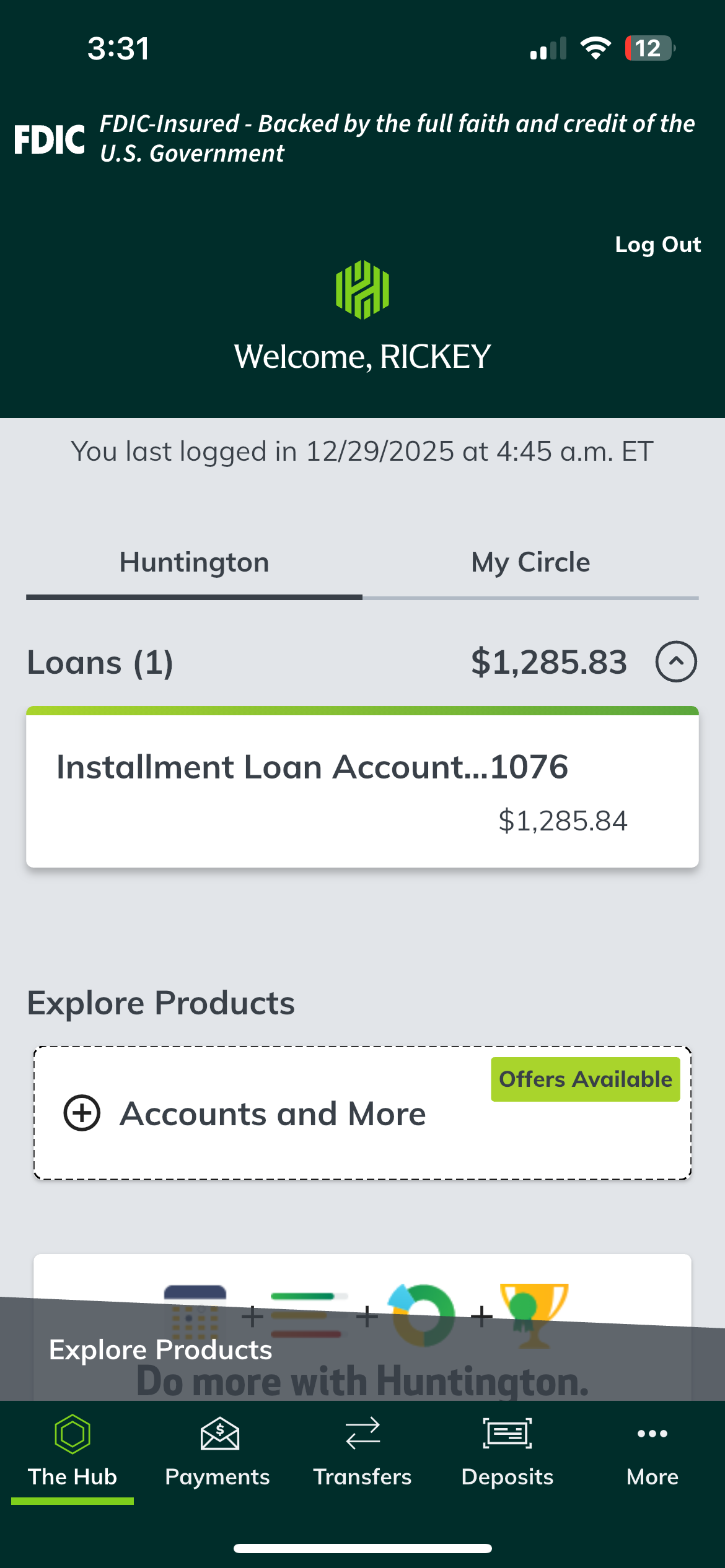
Task: Tap the battery indicator in status bar
Action: [x=649, y=48]
